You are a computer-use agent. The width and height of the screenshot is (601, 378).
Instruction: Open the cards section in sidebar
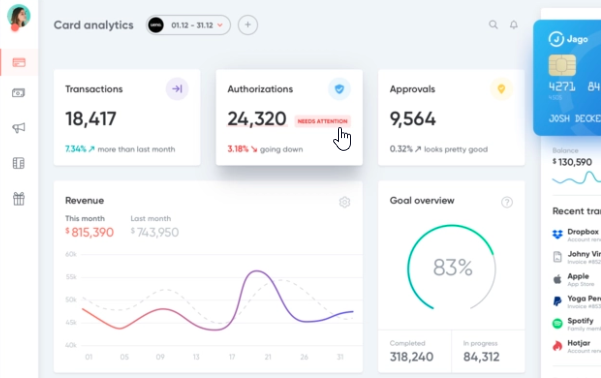pyautogui.click(x=19, y=62)
